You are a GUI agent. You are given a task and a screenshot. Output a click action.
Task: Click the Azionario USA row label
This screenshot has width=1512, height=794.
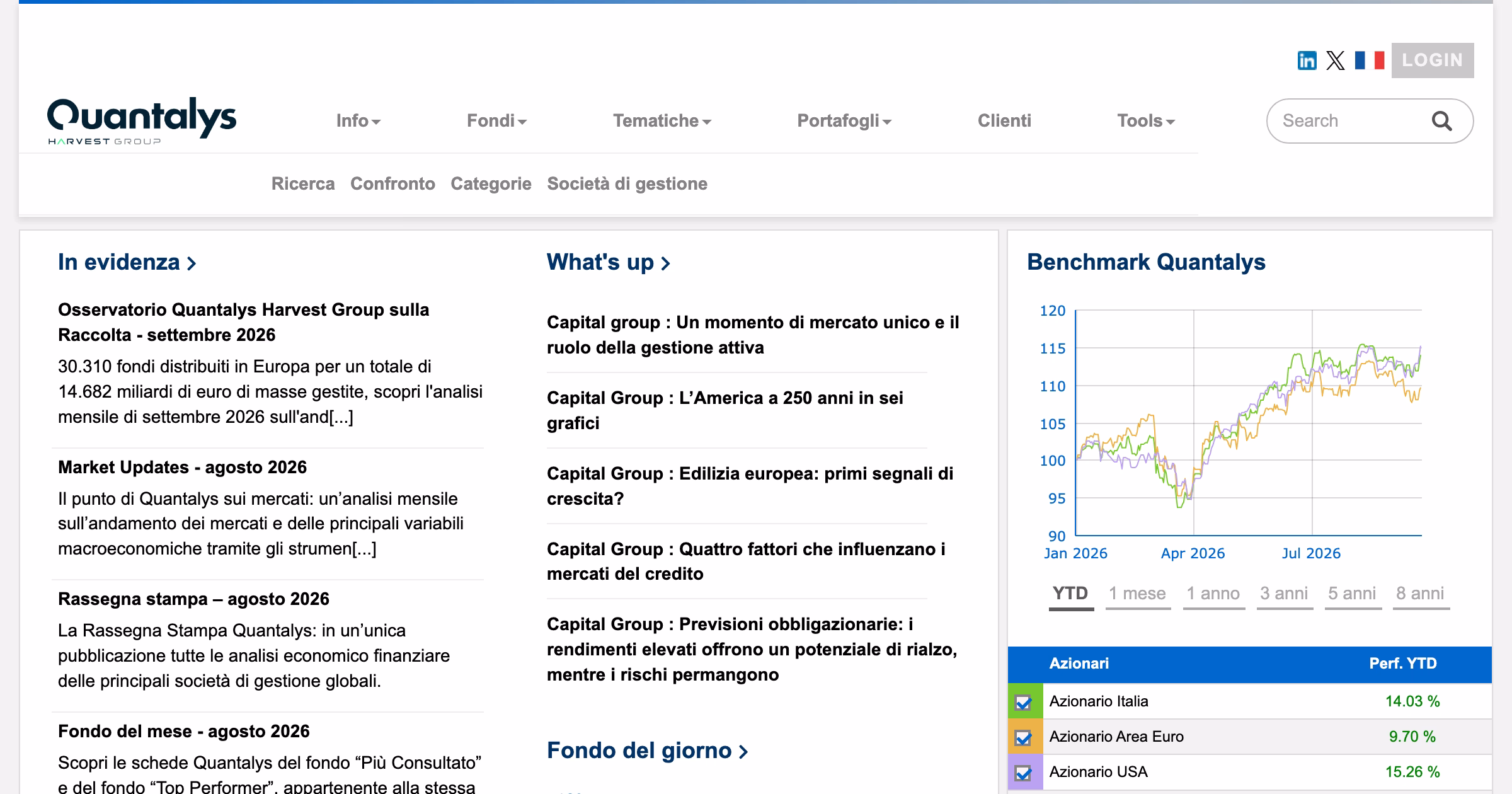(x=1098, y=772)
